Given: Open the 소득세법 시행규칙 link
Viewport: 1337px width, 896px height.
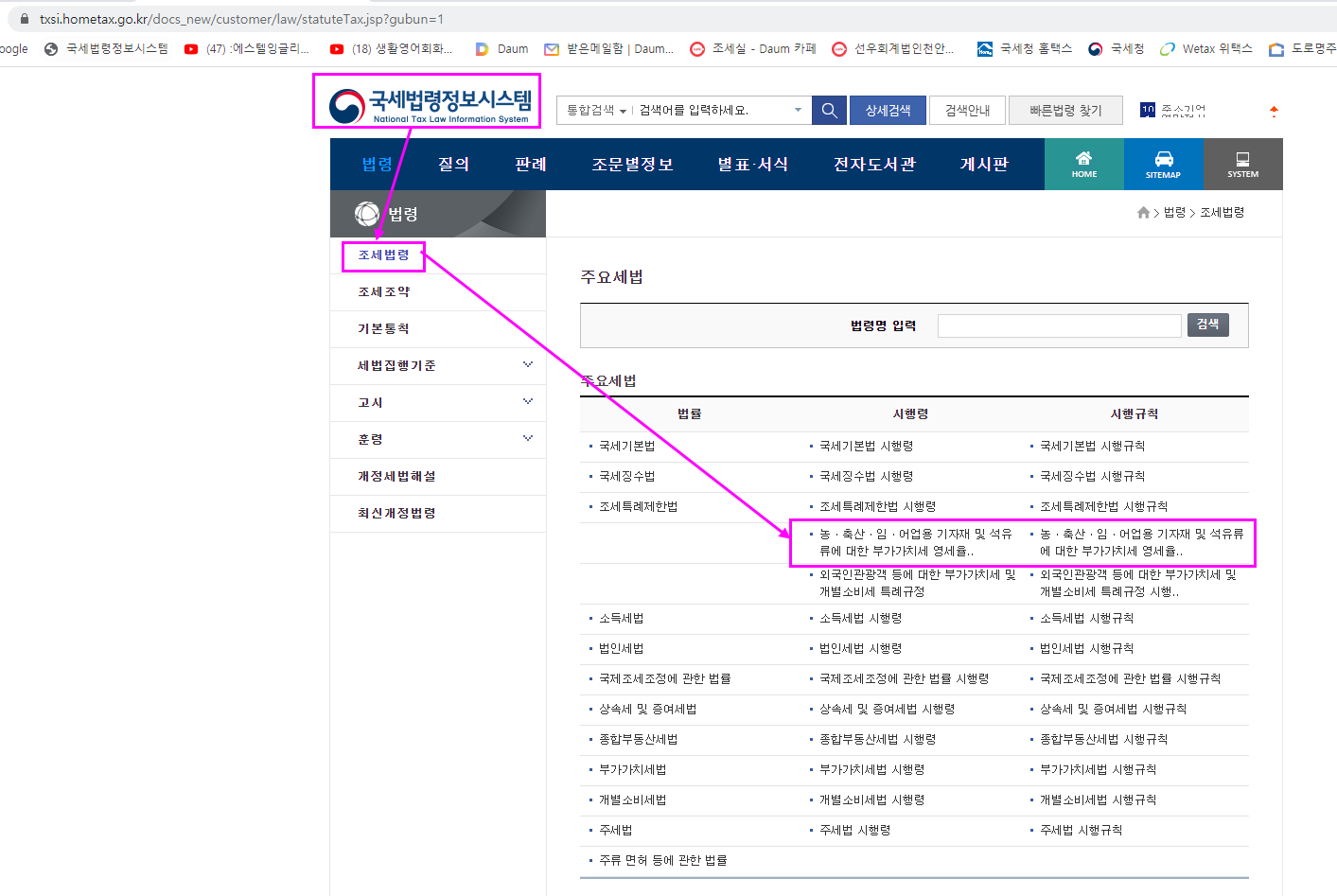Looking at the screenshot, I should 1086,619.
